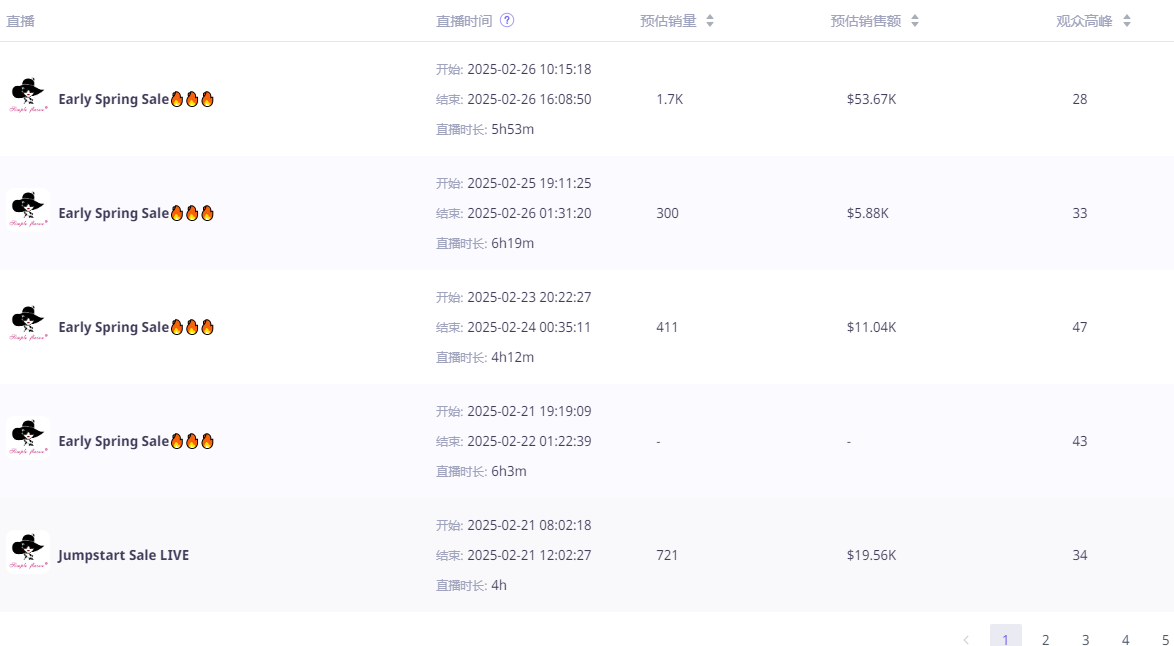The height and width of the screenshot is (646, 1174).
Task: Jump to page 3 of results
Action: (x=1086, y=639)
